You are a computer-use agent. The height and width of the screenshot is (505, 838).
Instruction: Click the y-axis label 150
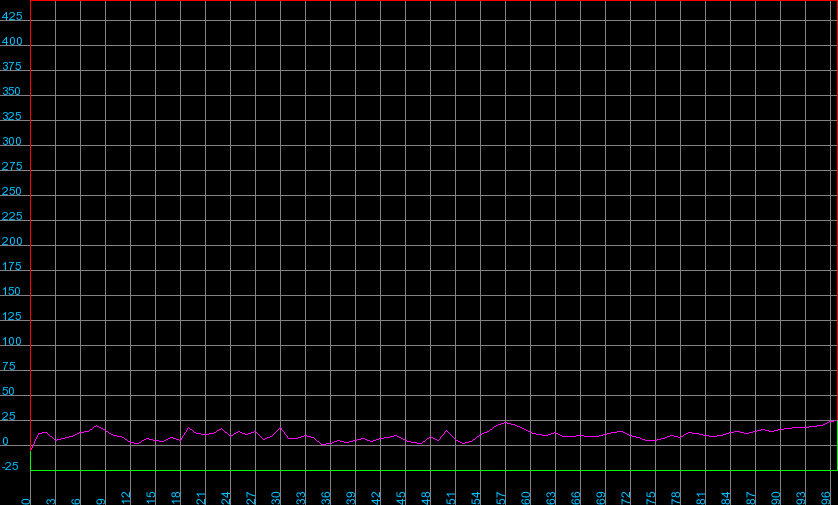point(12,292)
